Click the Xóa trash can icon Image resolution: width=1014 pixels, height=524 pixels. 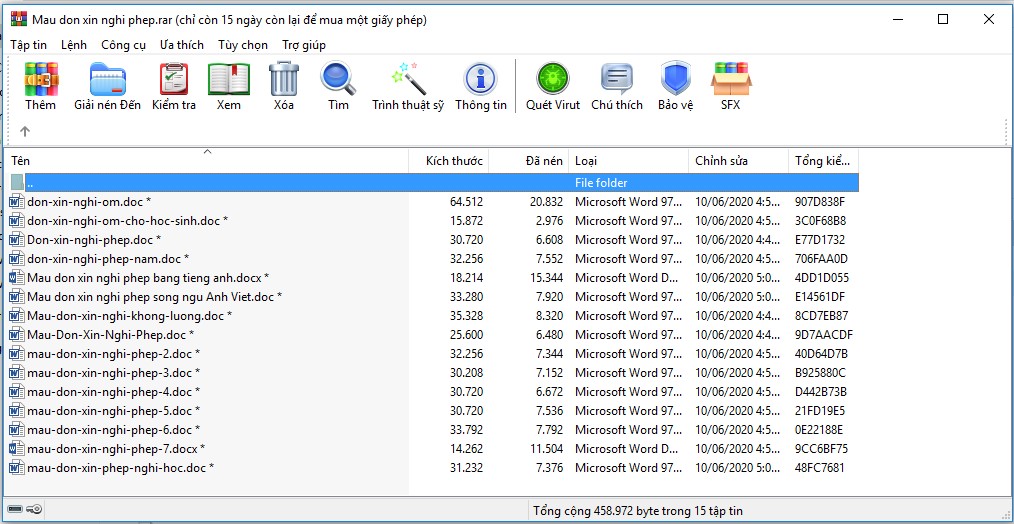[x=284, y=79]
